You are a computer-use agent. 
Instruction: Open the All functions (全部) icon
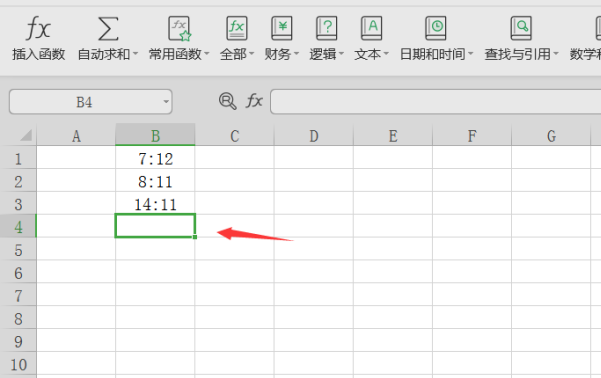point(236,28)
